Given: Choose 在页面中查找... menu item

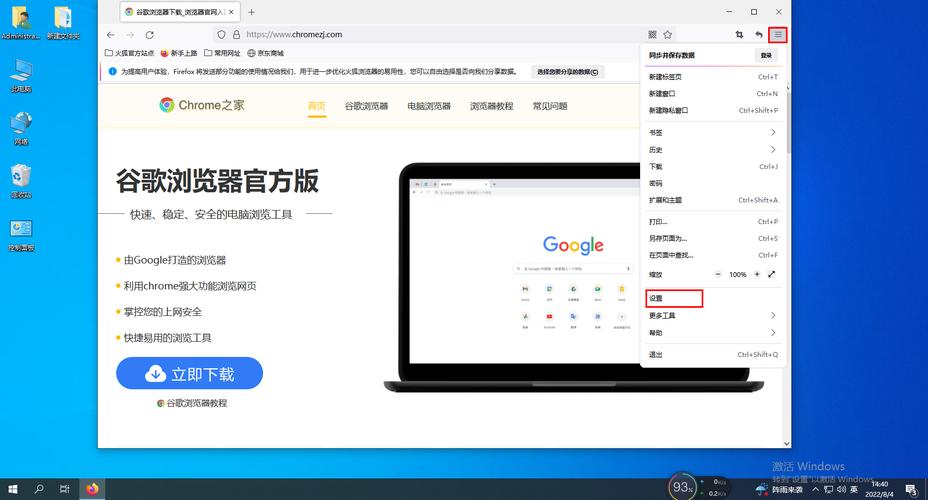Looking at the screenshot, I should [713, 255].
